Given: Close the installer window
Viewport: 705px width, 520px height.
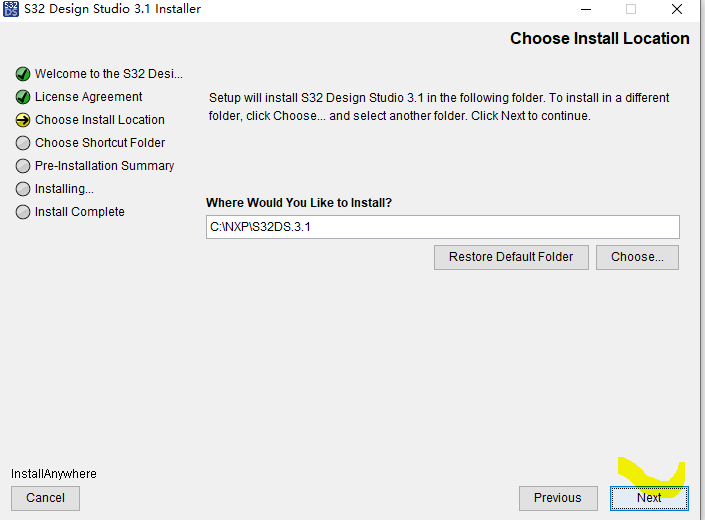Looking at the screenshot, I should tap(679, 10).
